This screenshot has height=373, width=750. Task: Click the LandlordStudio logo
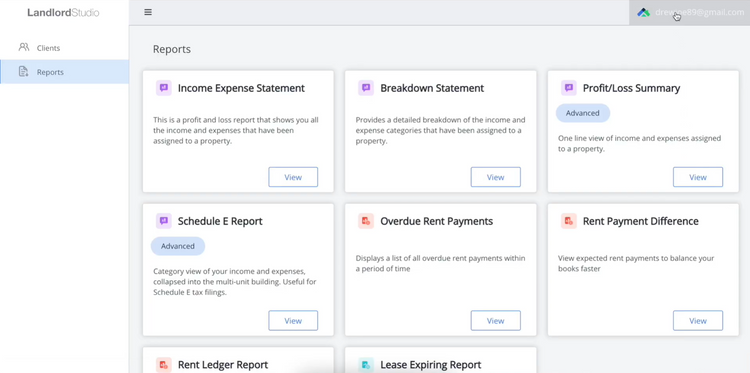(x=63, y=13)
